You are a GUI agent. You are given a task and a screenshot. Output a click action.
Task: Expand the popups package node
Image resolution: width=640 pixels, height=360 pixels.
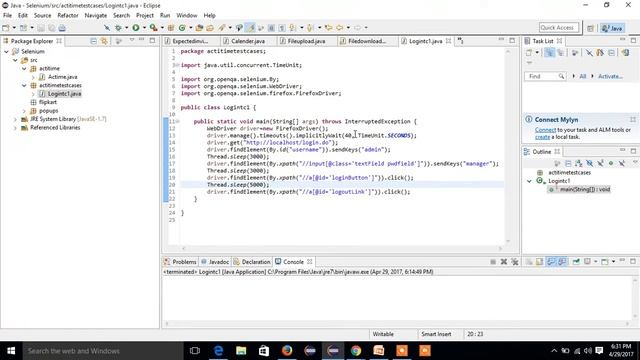[24, 111]
